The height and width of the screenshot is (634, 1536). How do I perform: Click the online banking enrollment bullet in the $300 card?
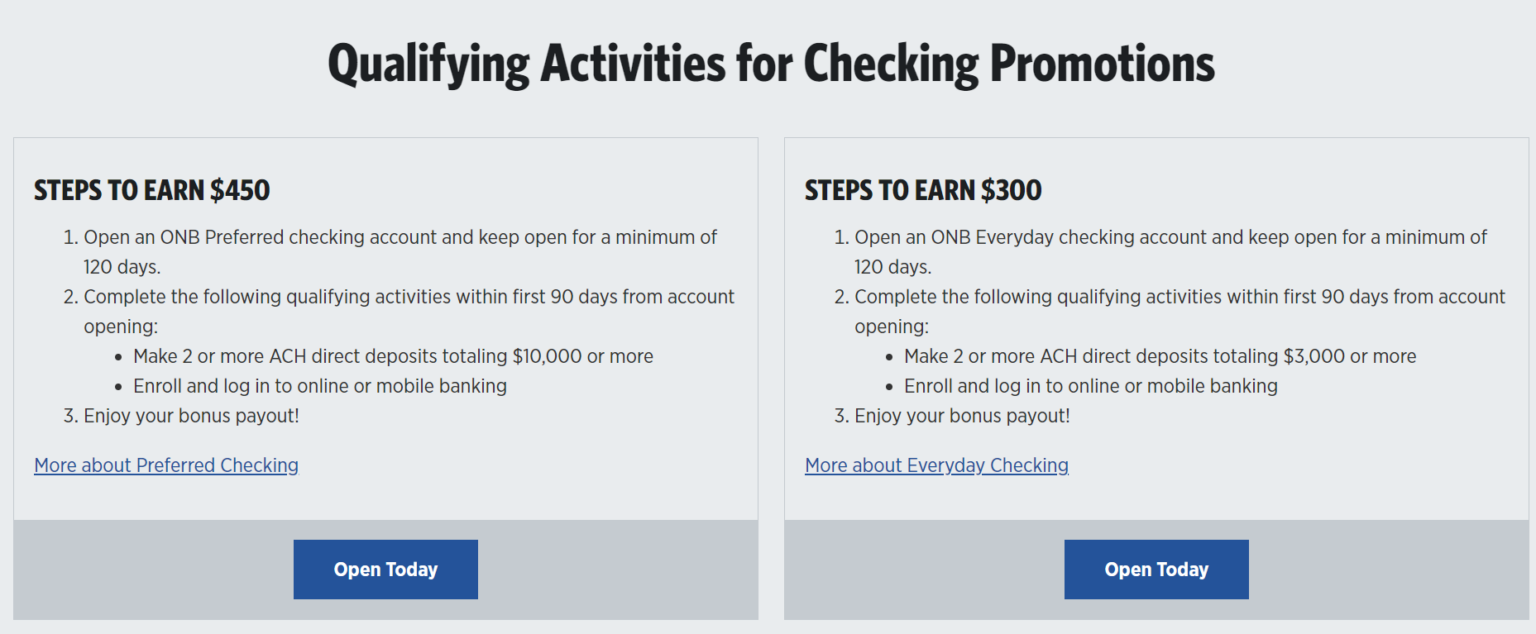[x=1091, y=386]
